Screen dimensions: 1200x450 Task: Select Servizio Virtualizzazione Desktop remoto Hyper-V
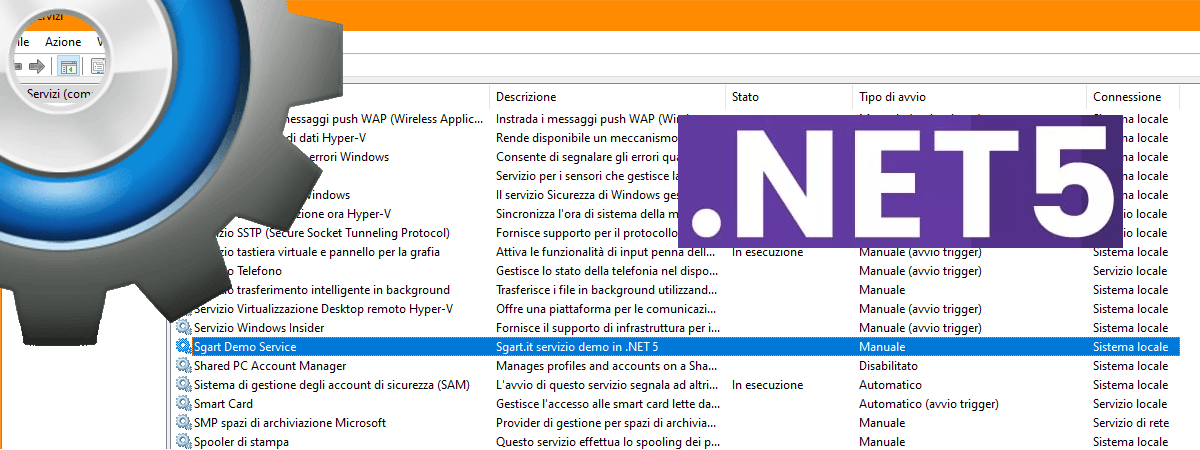[323, 309]
